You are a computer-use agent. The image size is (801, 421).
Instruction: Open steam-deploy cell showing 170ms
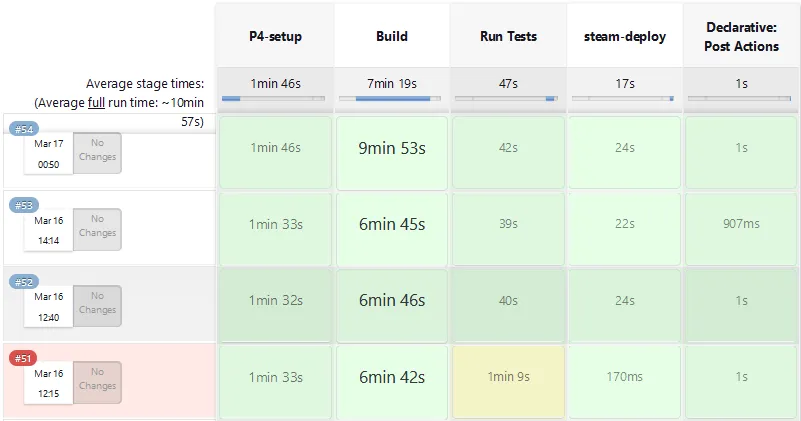(625, 377)
